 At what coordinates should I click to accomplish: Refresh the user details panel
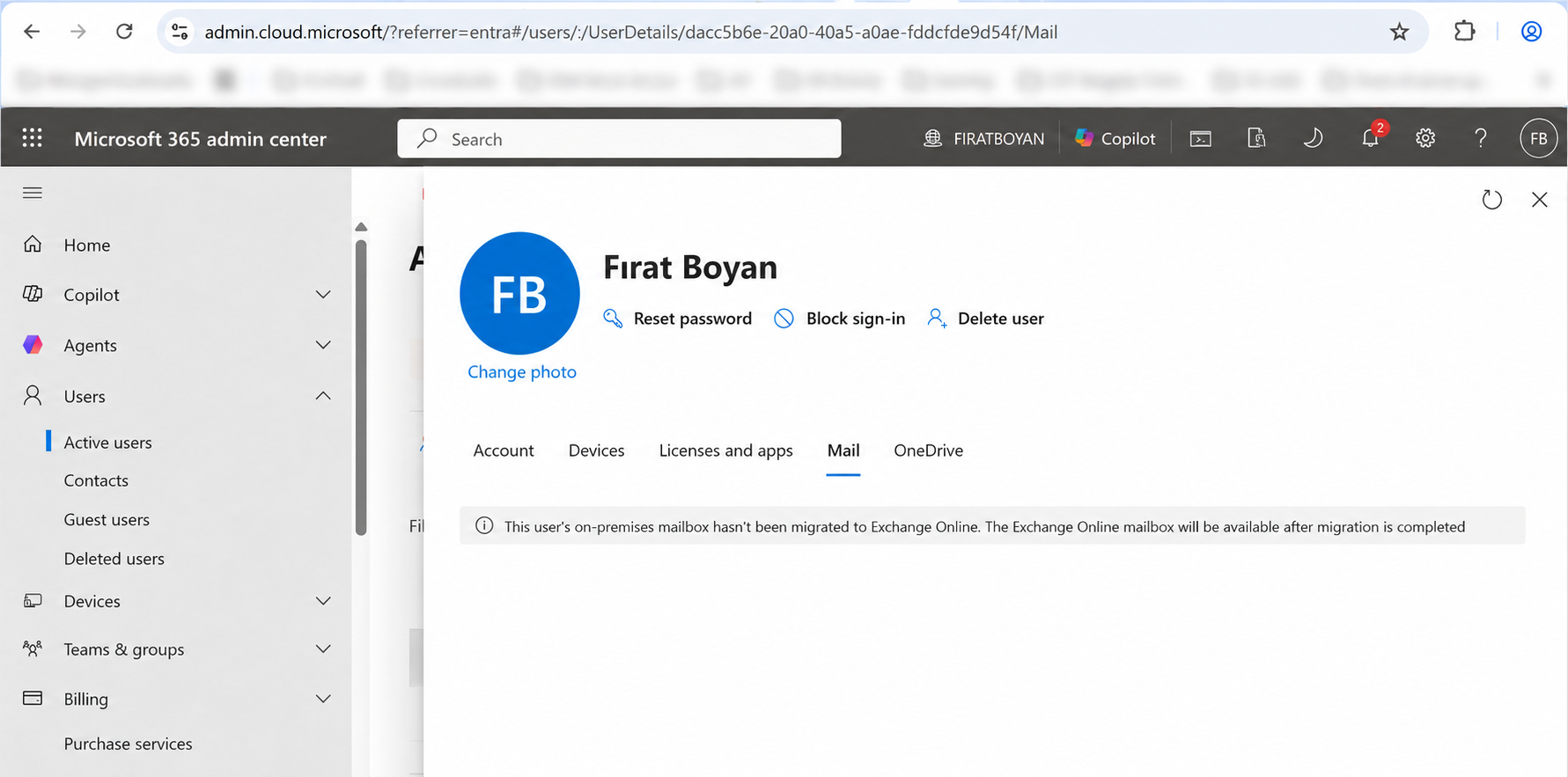tap(1491, 200)
